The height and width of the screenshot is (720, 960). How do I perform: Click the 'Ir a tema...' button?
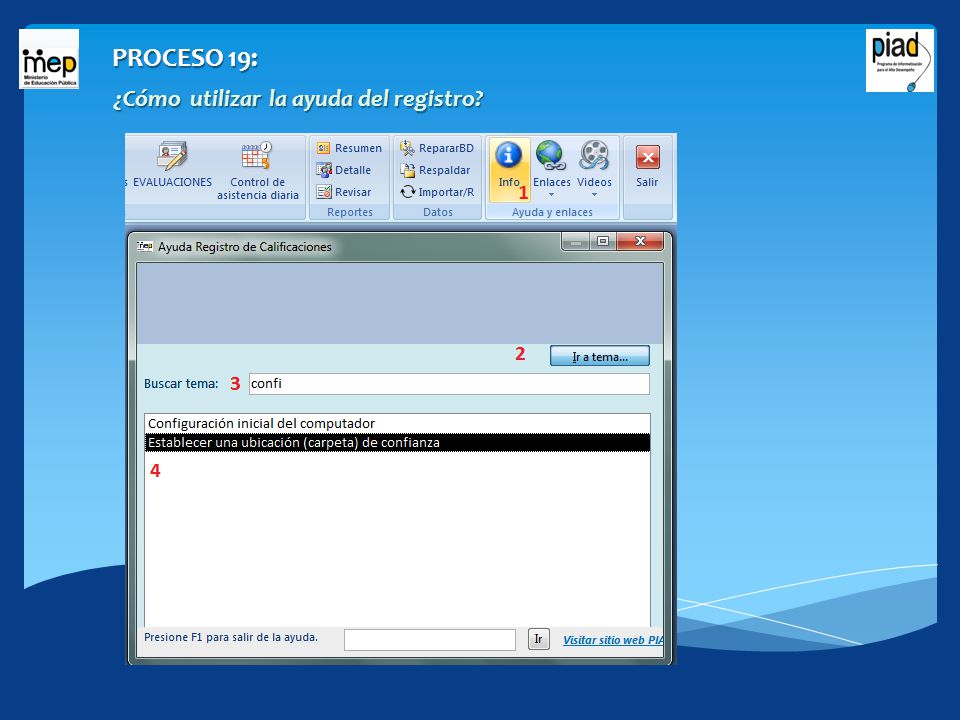599,356
